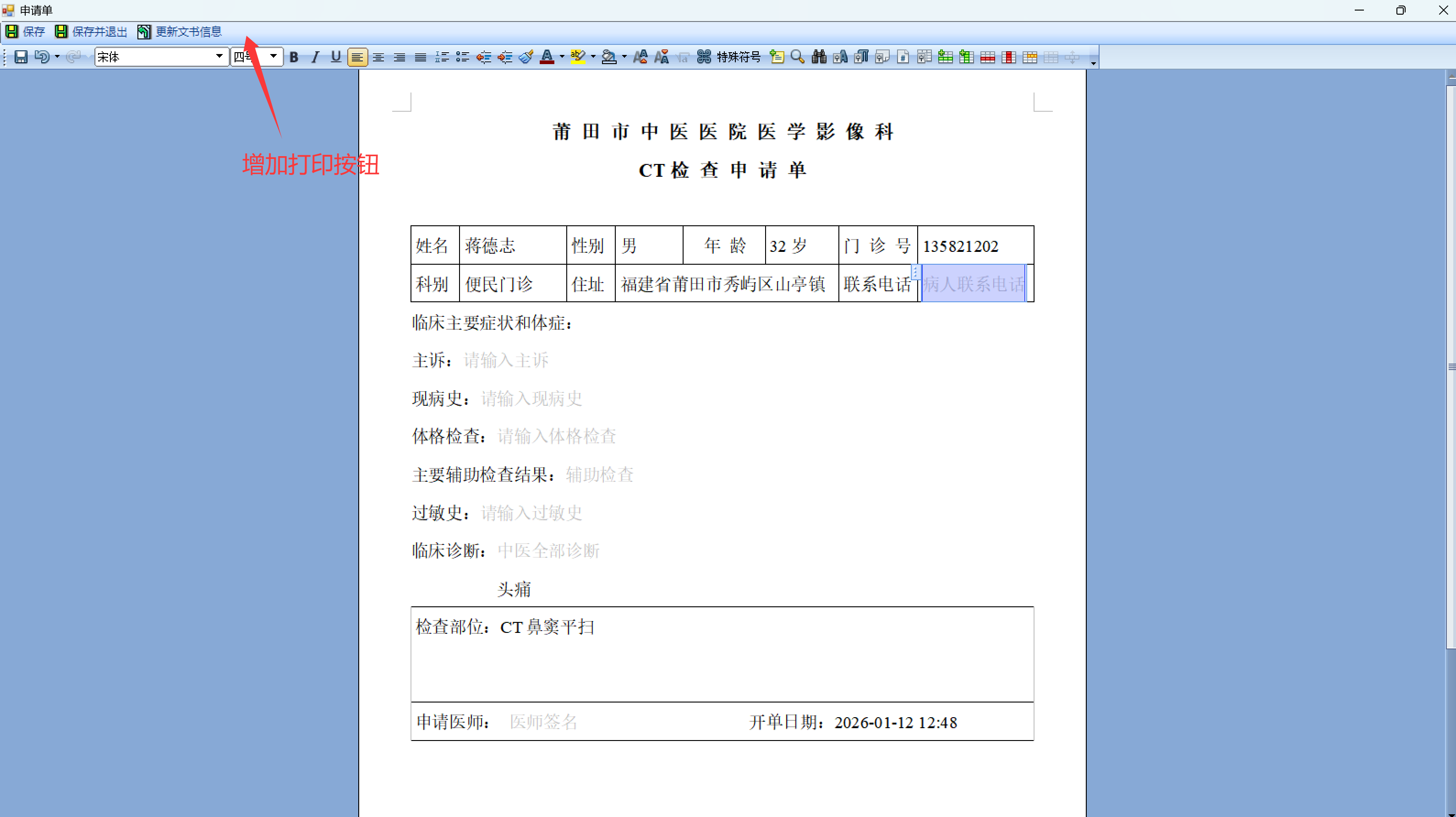Toggle underline formatting
Screen dimensions: 1456x817
[336, 57]
